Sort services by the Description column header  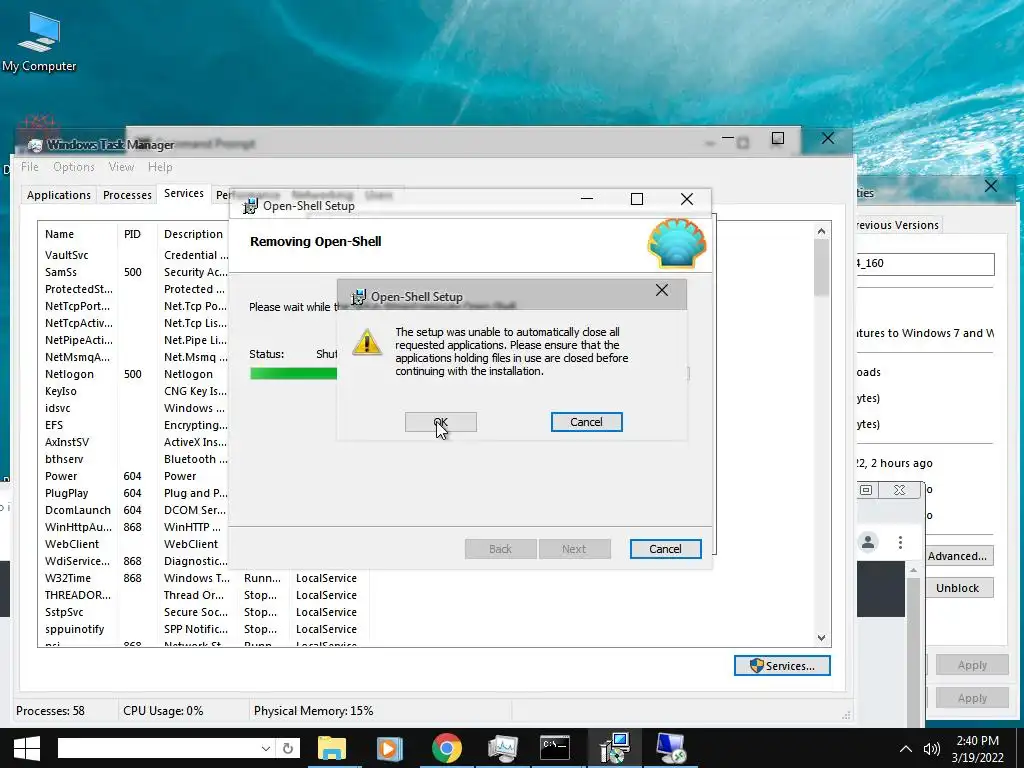pyautogui.click(x=193, y=234)
